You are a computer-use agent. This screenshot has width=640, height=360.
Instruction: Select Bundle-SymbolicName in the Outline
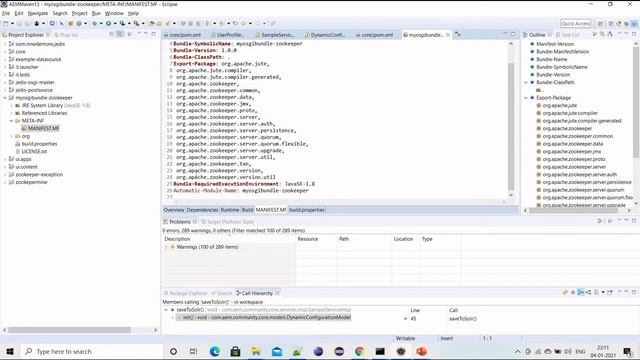(x=559, y=67)
